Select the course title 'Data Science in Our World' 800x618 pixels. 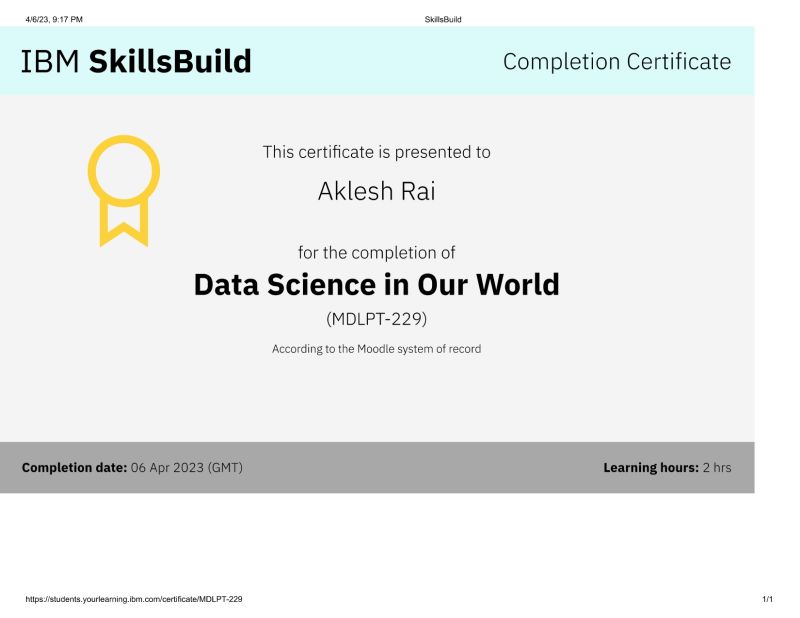pos(377,284)
